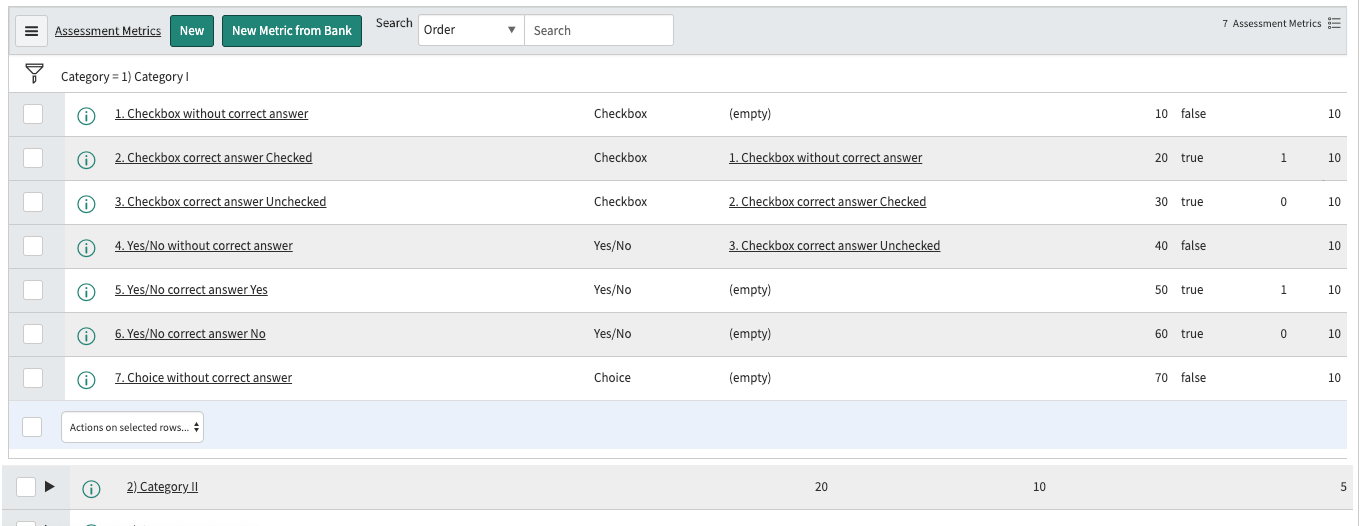Click the 7 Assessment Metrics count text
The width and height of the screenshot is (1367, 526).
tap(1271, 23)
